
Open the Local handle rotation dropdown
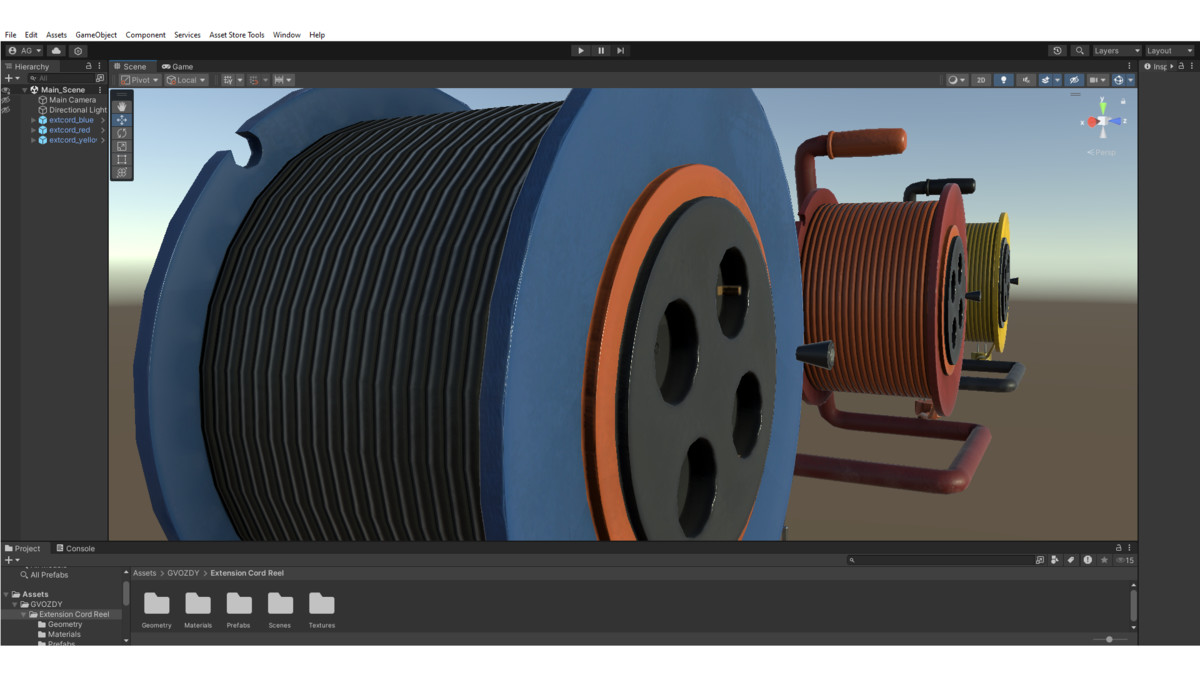click(186, 80)
